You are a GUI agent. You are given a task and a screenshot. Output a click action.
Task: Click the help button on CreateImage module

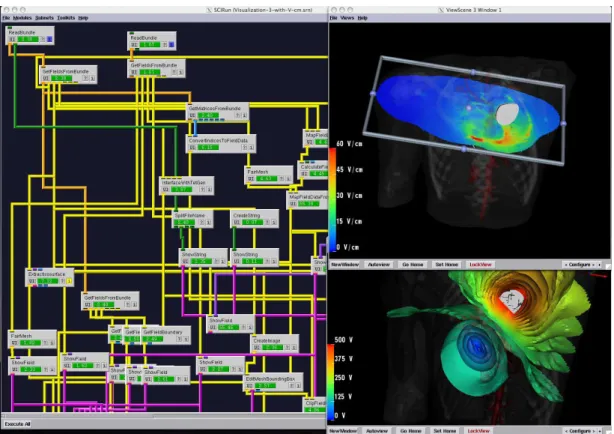(287, 347)
